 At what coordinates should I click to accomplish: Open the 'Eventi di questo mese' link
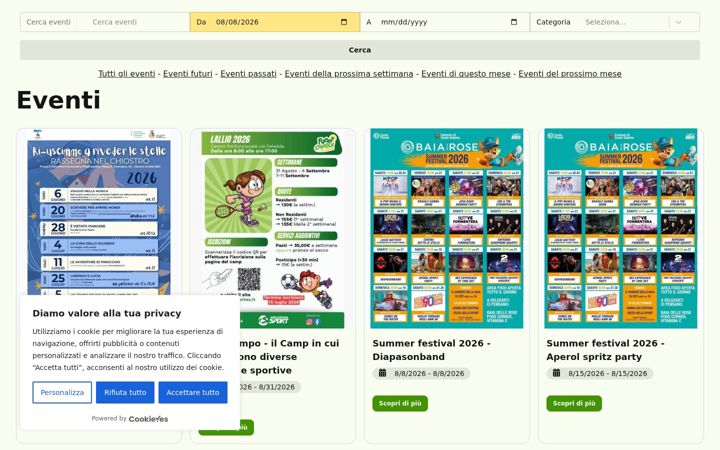point(466,74)
